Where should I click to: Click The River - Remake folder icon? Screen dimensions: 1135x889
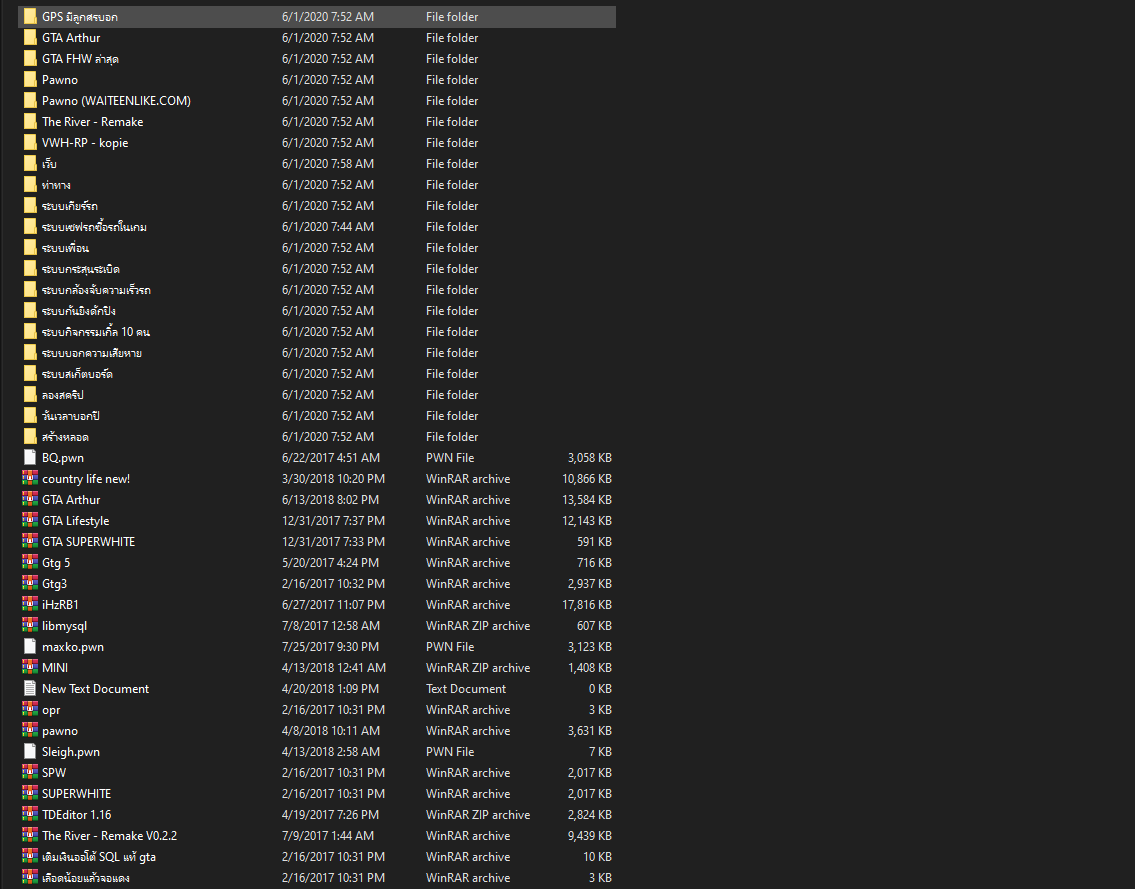pos(30,122)
